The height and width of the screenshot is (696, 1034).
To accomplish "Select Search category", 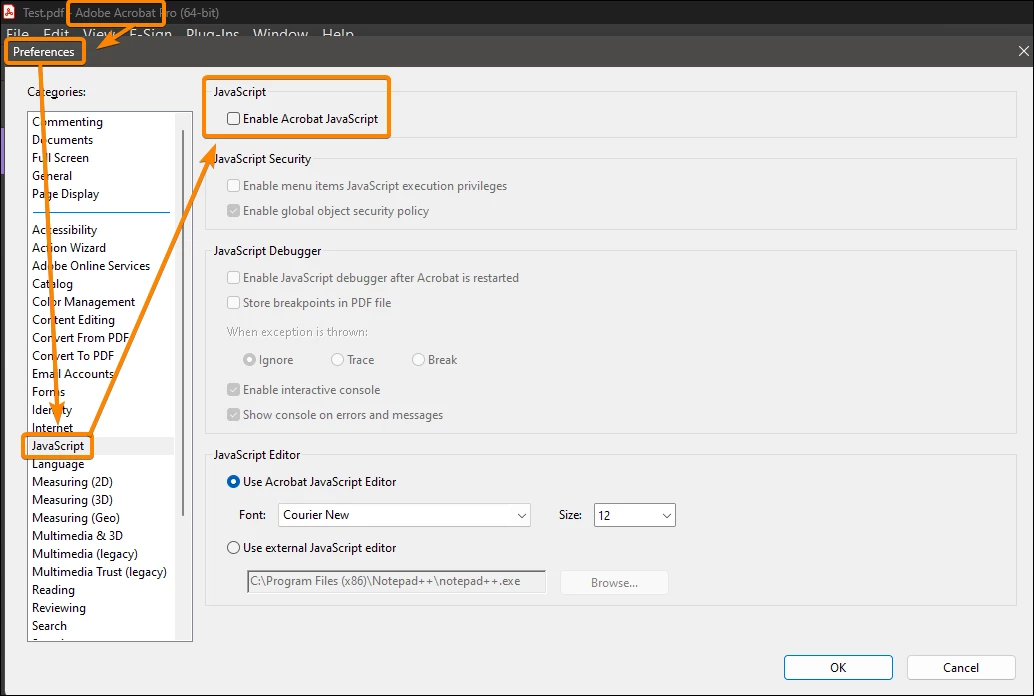I will coord(49,626).
